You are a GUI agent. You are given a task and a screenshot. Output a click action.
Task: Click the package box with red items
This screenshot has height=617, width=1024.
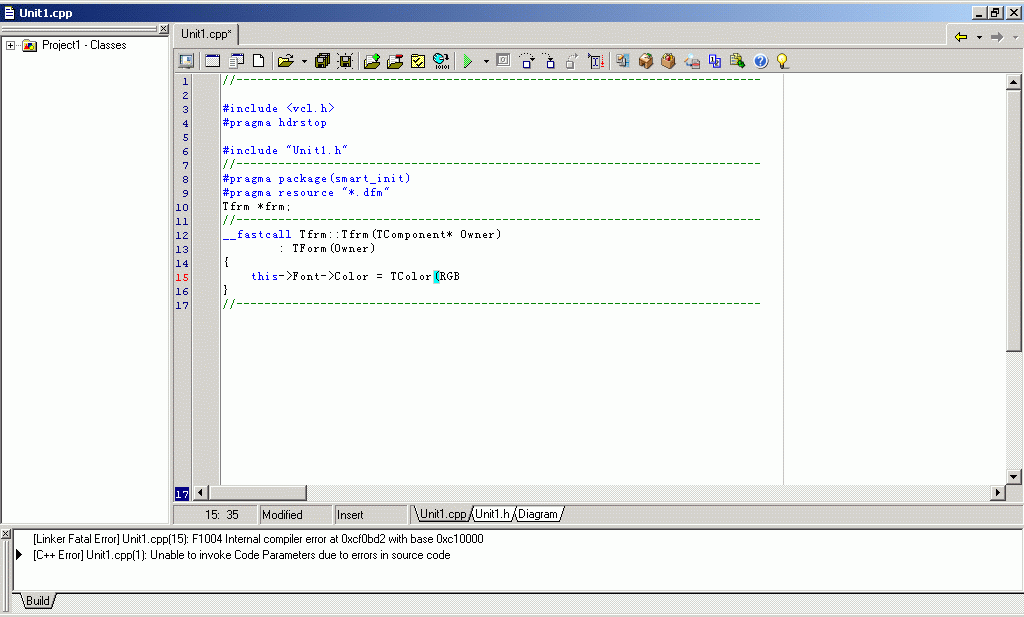point(668,61)
